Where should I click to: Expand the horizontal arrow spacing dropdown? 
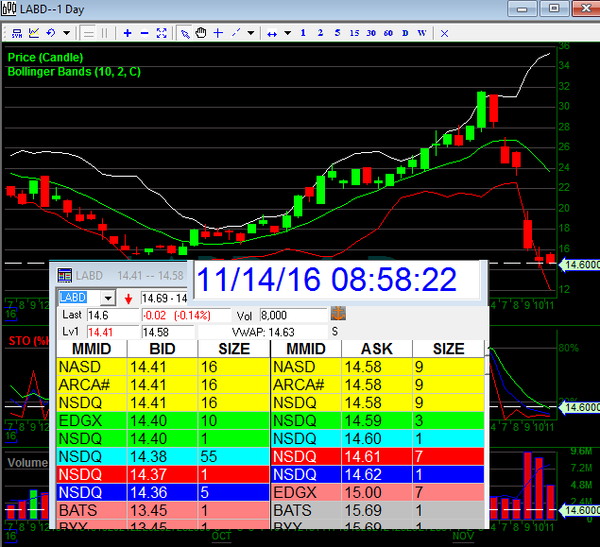287,33
